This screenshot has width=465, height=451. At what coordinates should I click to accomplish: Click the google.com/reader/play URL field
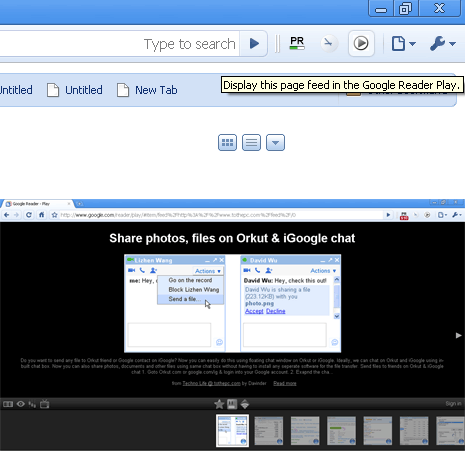coord(220,215)
